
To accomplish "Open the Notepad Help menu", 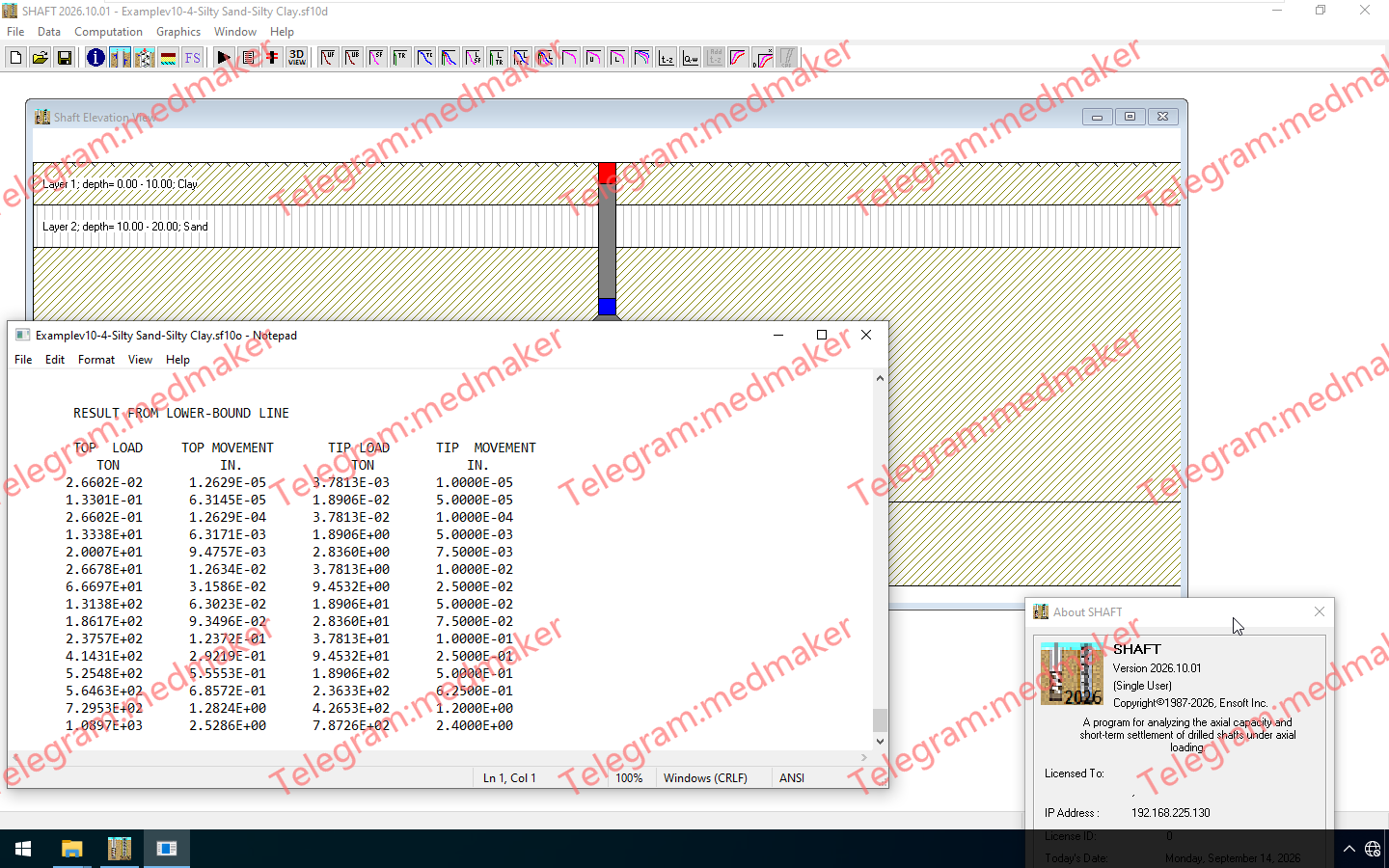I will coord(177,360).
